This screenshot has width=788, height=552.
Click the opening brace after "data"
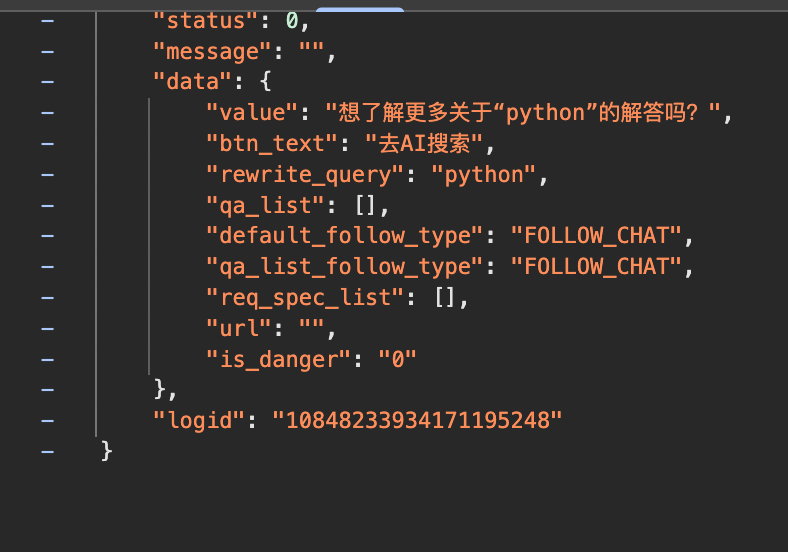coord(265,82)
